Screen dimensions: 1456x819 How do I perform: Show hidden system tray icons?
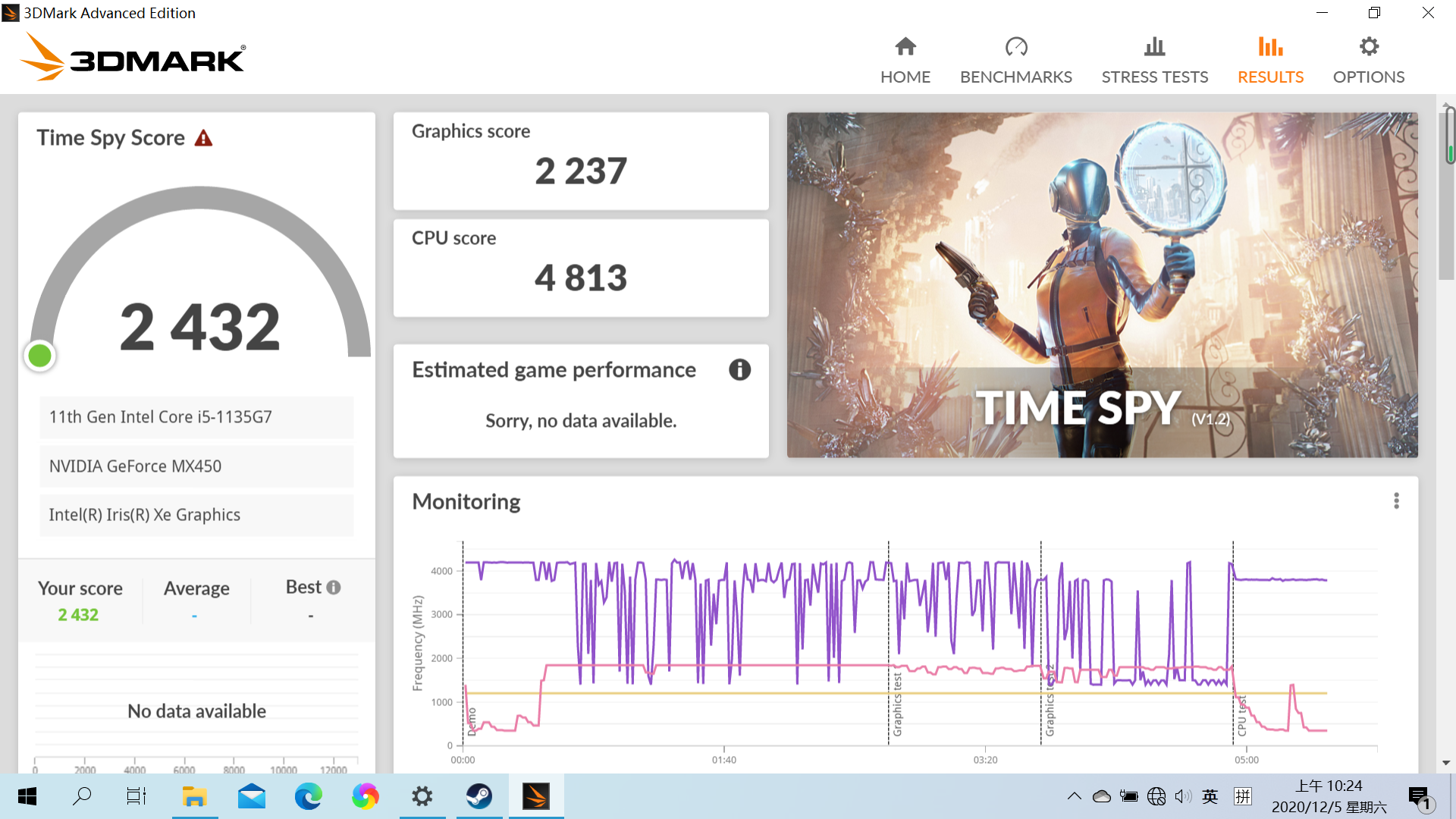(x=1074, y=796)
